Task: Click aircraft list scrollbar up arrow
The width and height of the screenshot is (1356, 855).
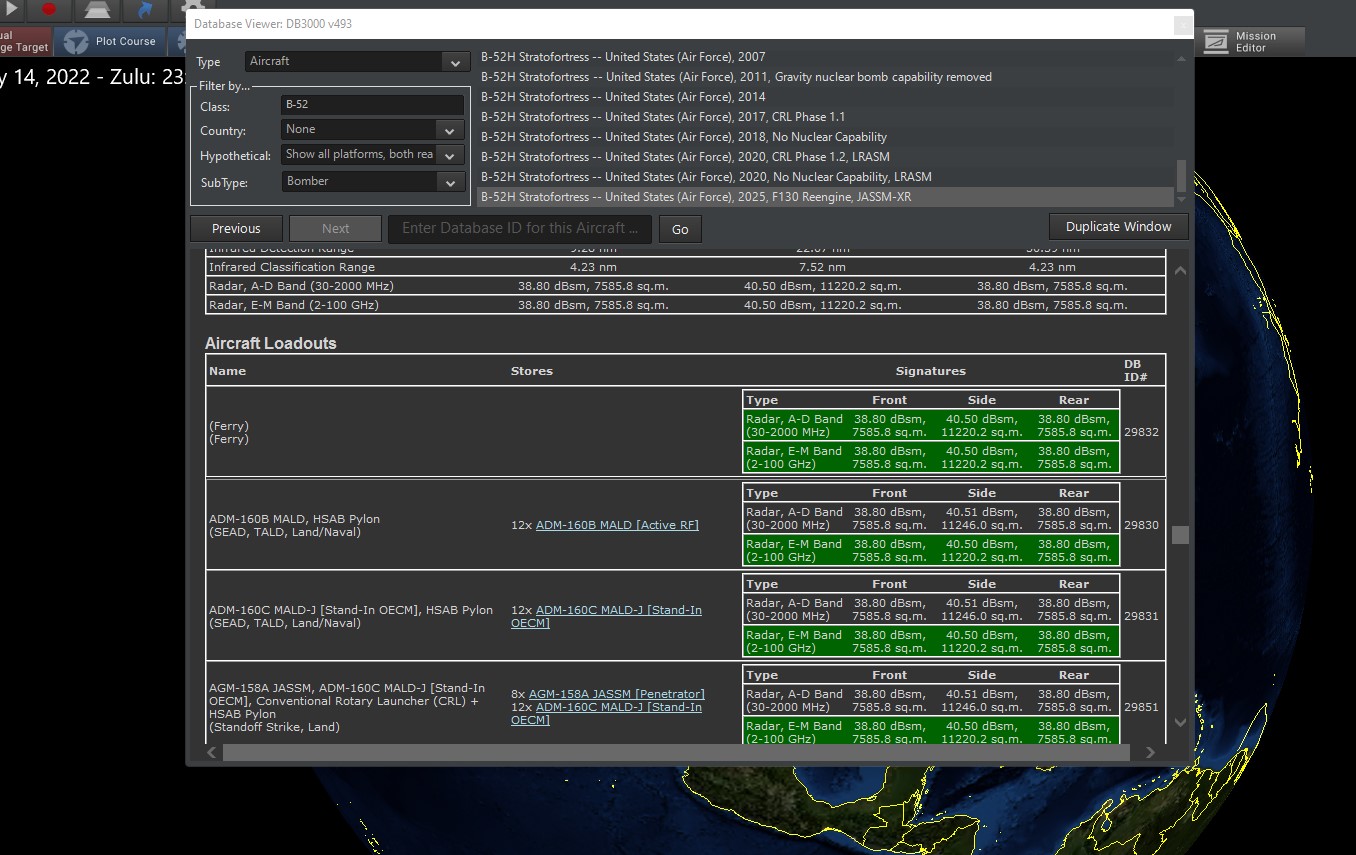Action: 1182,58
